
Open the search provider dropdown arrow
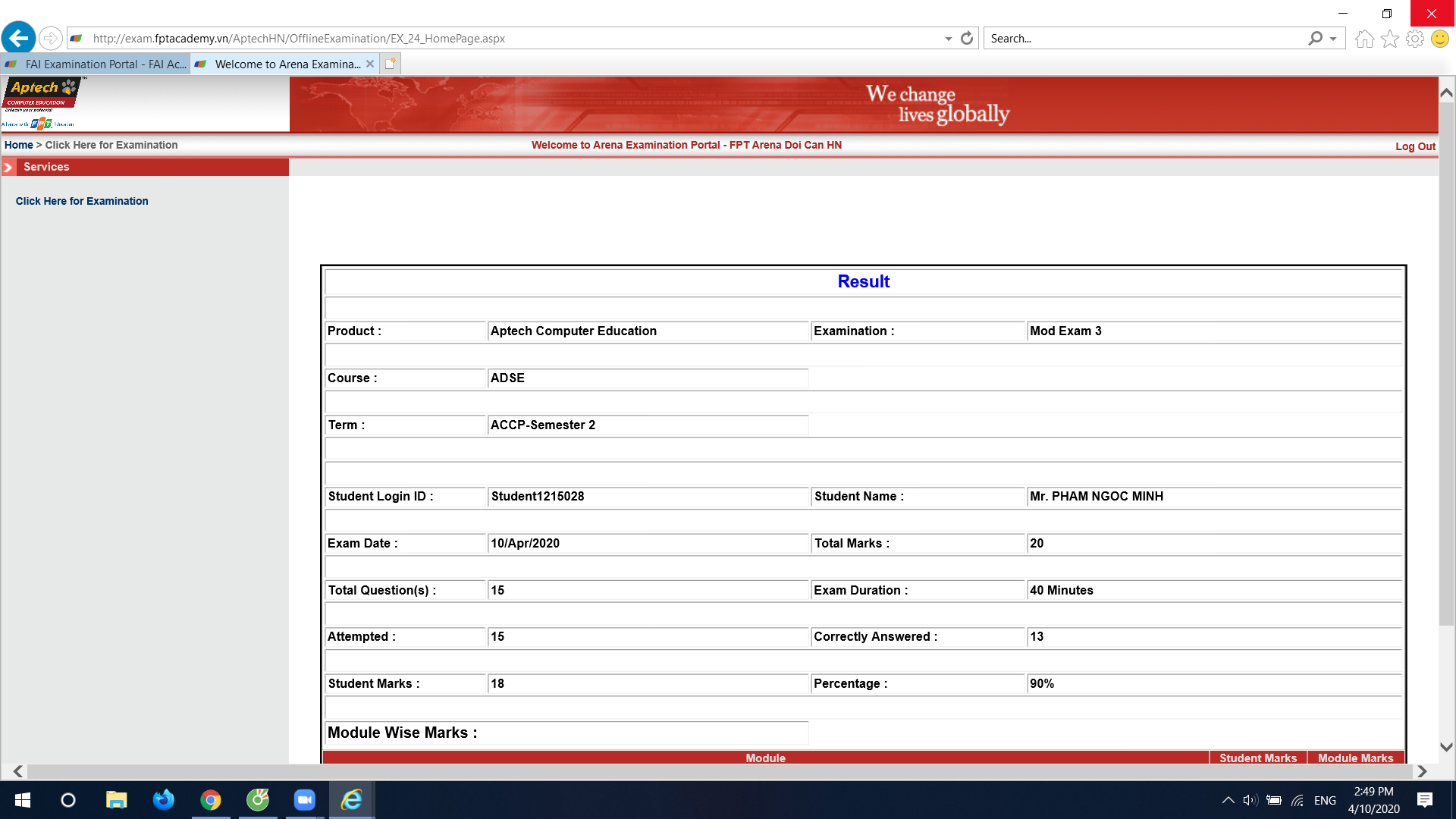(x=1333, y=39)
